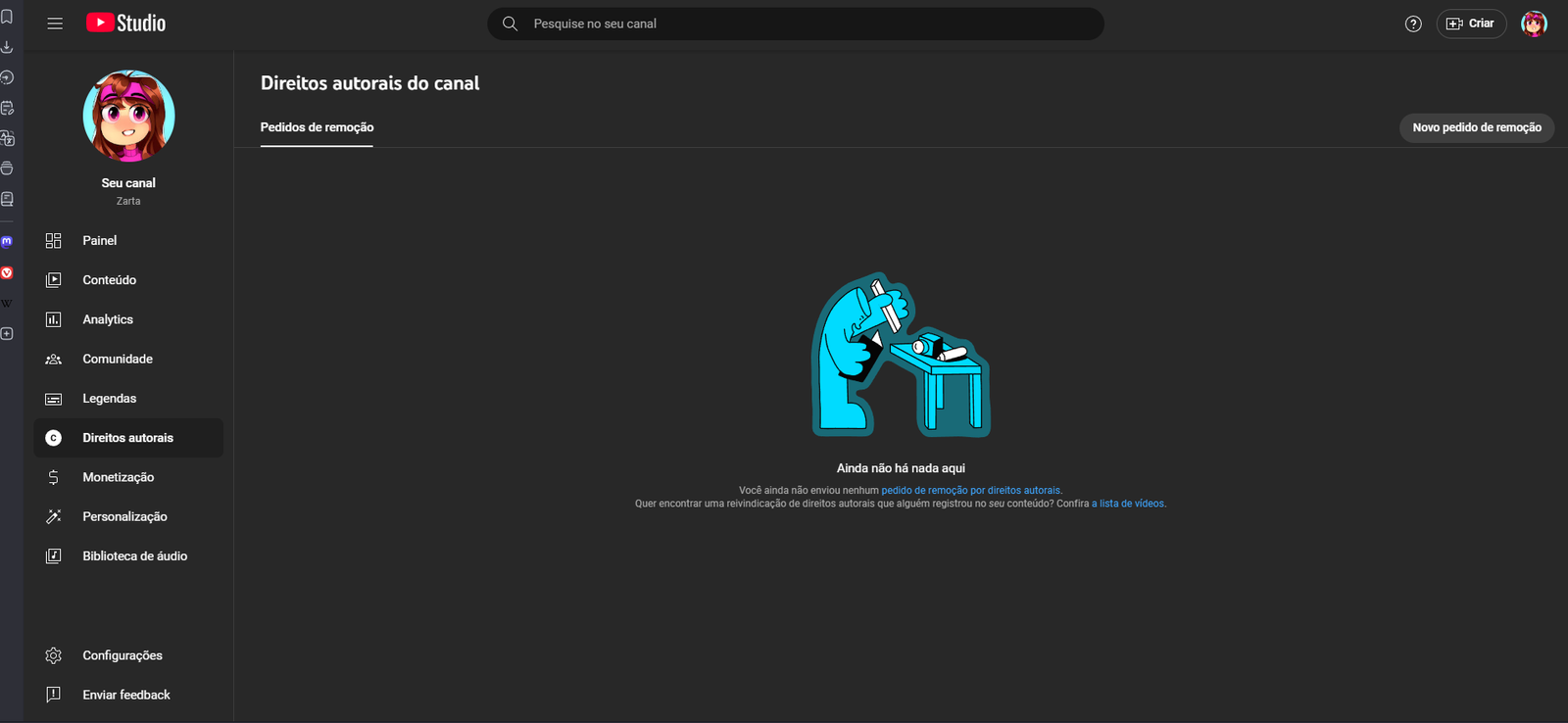The width and height of the screenshot is (1568, 723).
Task: Click the Enviar feedback icon
Action: click(54, 695)
